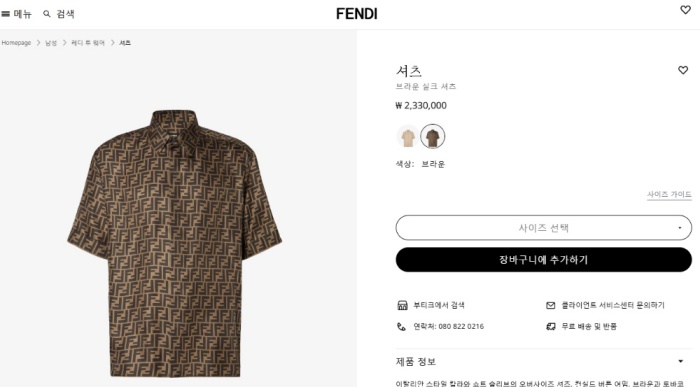Click the envelope client service icon
This screenshot has height=387, width=700.
pos(550,305)
